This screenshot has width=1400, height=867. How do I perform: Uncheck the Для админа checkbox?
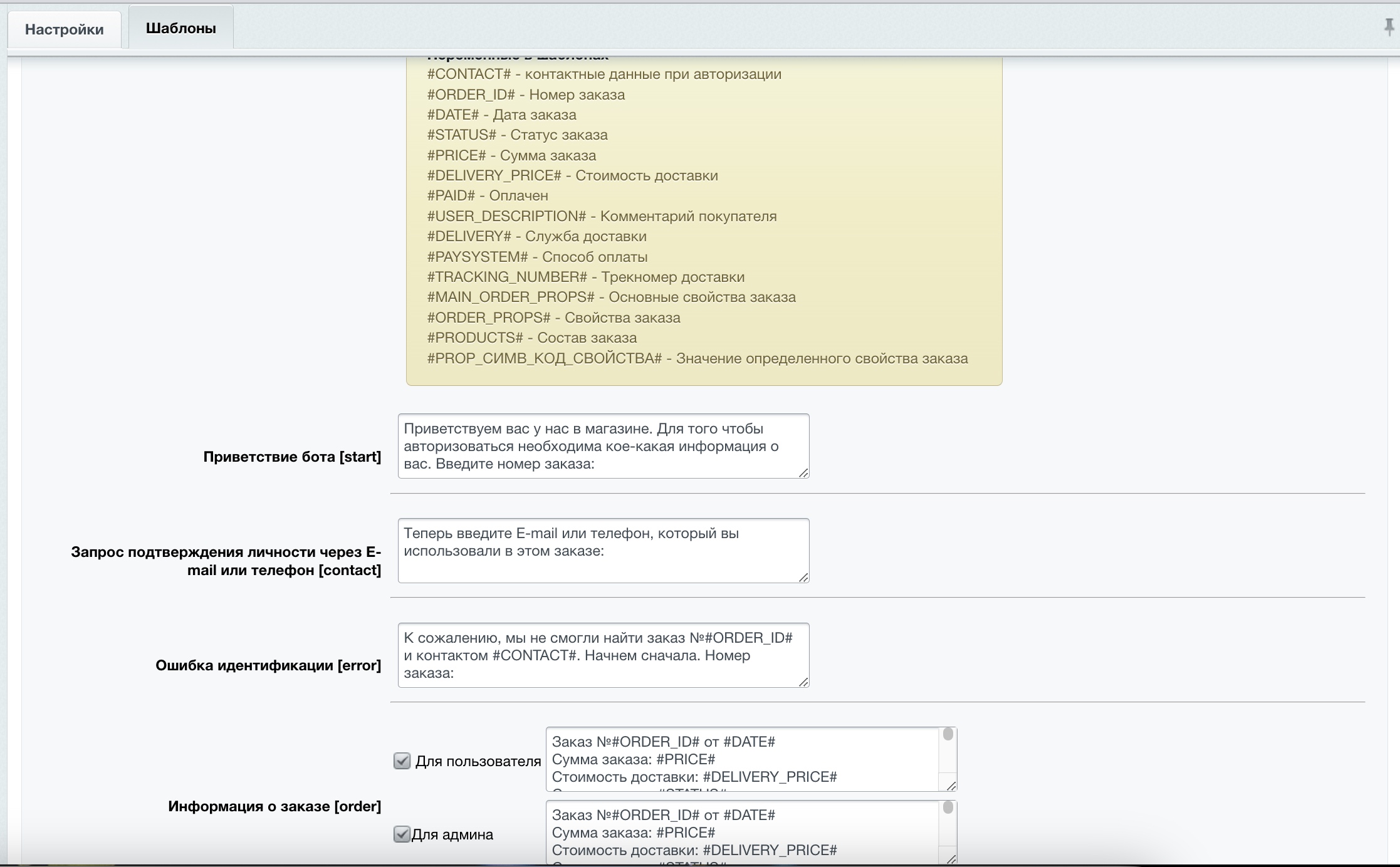(x=402, y=834)
